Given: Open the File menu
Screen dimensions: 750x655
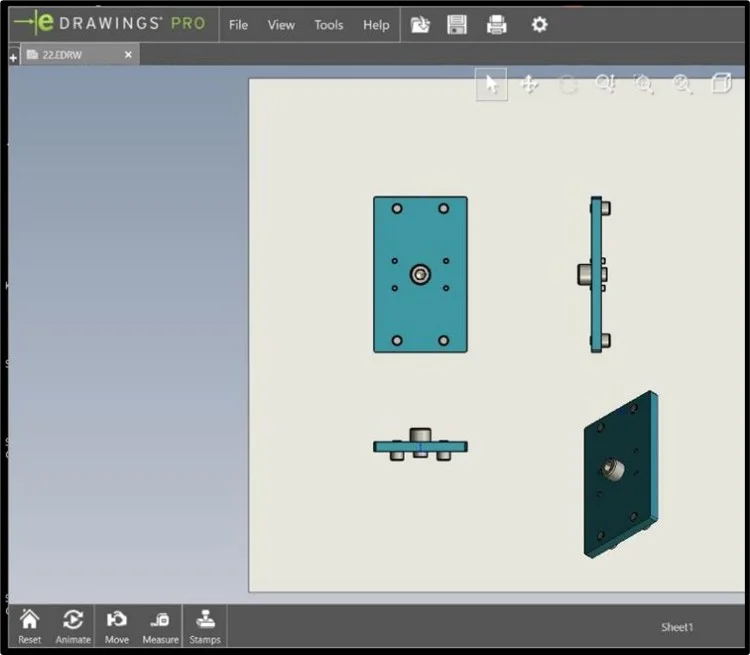Looking at the screenshot, I should click(238, 25).
